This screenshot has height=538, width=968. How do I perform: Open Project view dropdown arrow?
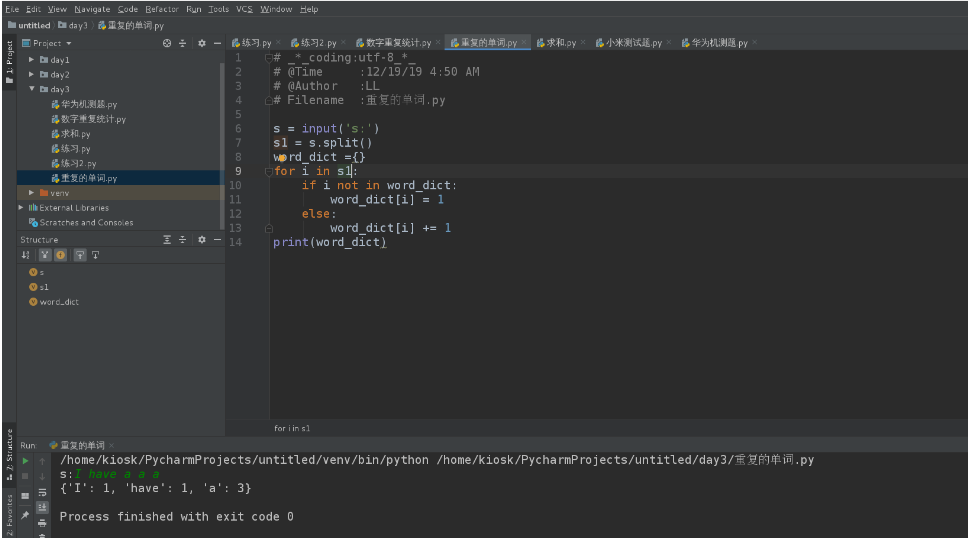69,43
